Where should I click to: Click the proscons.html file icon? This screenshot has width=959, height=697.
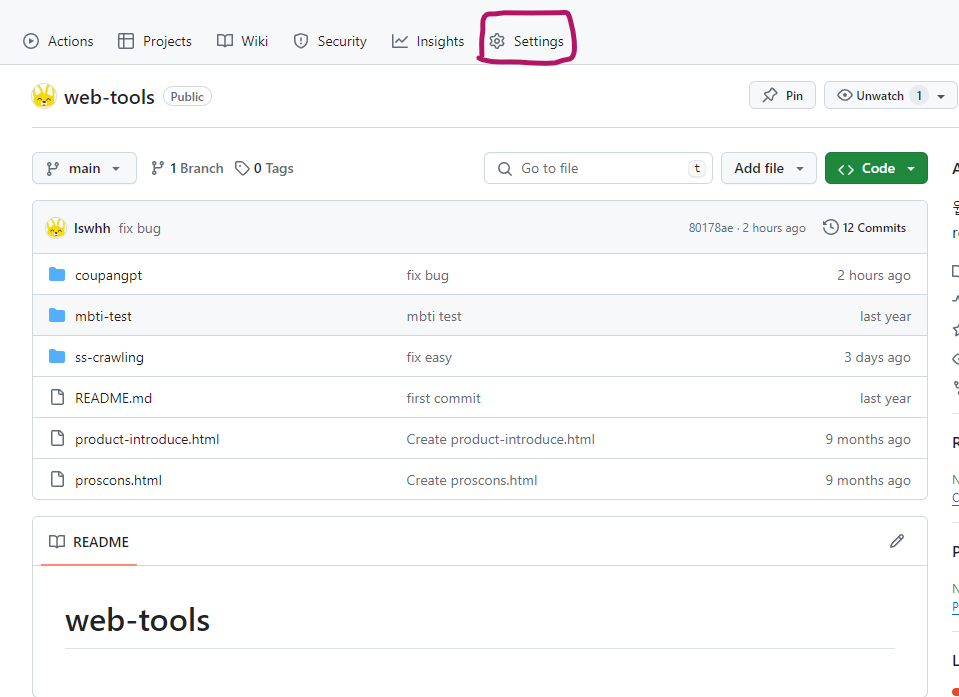(57, 479)
